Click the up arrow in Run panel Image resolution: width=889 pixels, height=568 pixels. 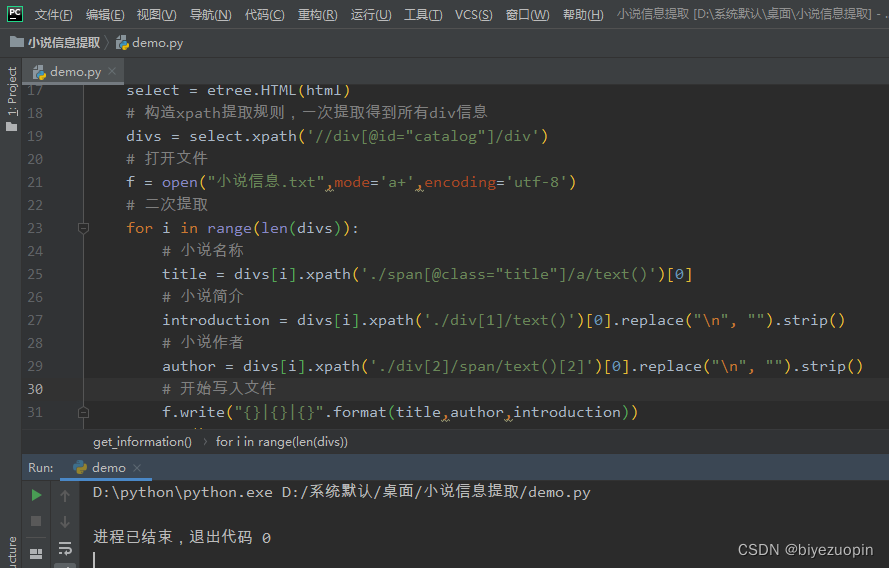(65, 496)
